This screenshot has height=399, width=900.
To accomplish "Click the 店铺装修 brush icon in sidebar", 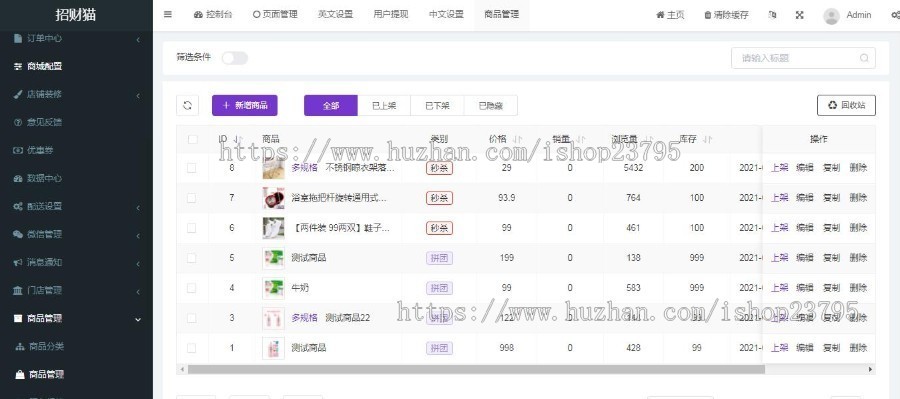I will 18,95.
